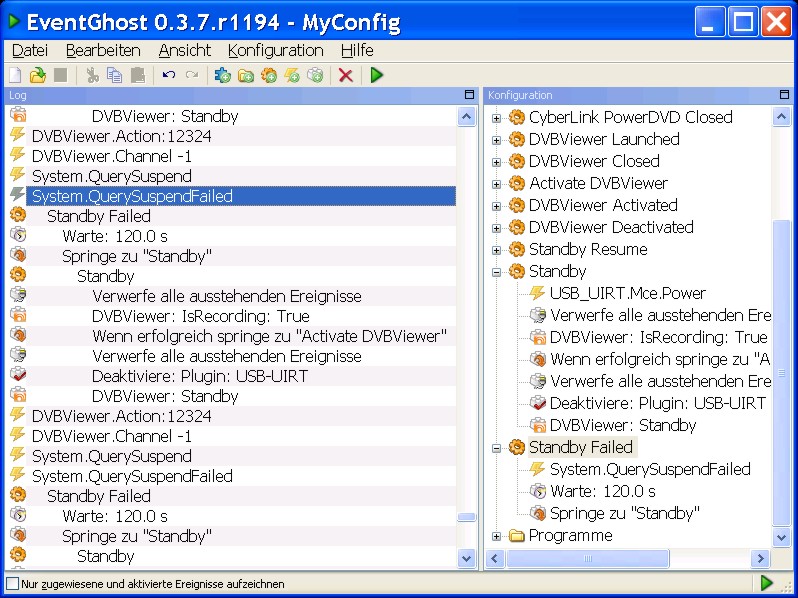The width and height of the screenshot is (798, 598).
Task: Click the Log scrollbar down arrow
Action: [x=467, y=558]
